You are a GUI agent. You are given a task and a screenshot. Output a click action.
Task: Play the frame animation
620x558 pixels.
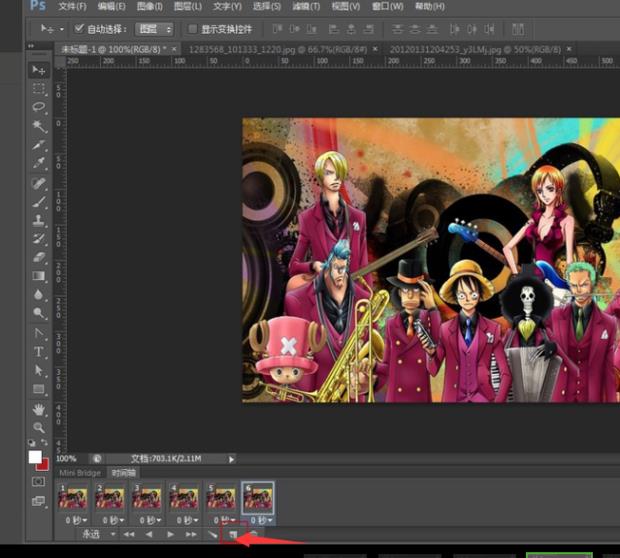[x=171, y=535]
